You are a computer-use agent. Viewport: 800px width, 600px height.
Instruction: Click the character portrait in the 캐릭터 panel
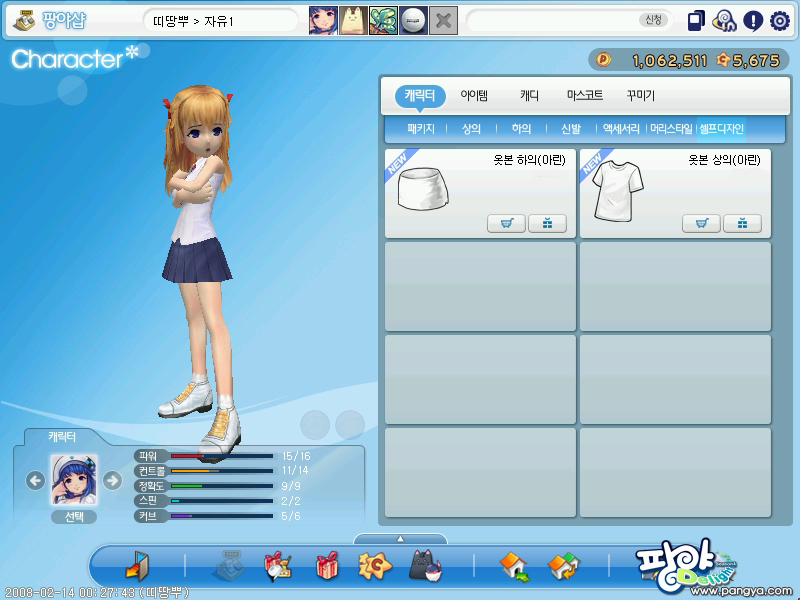(74, 480)
